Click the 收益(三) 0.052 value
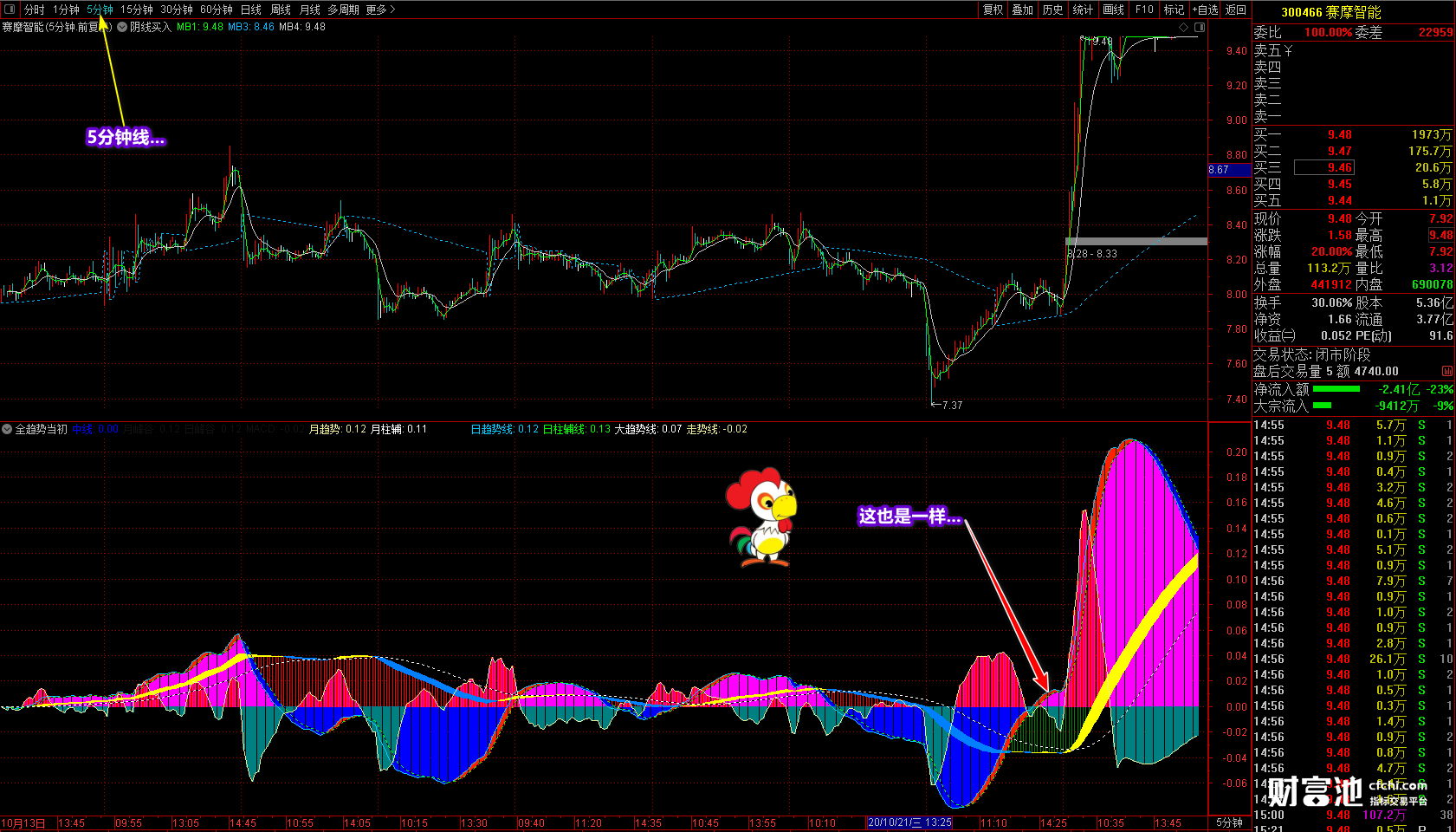This screenshot has width=1456, height=832. (1336, 335)
